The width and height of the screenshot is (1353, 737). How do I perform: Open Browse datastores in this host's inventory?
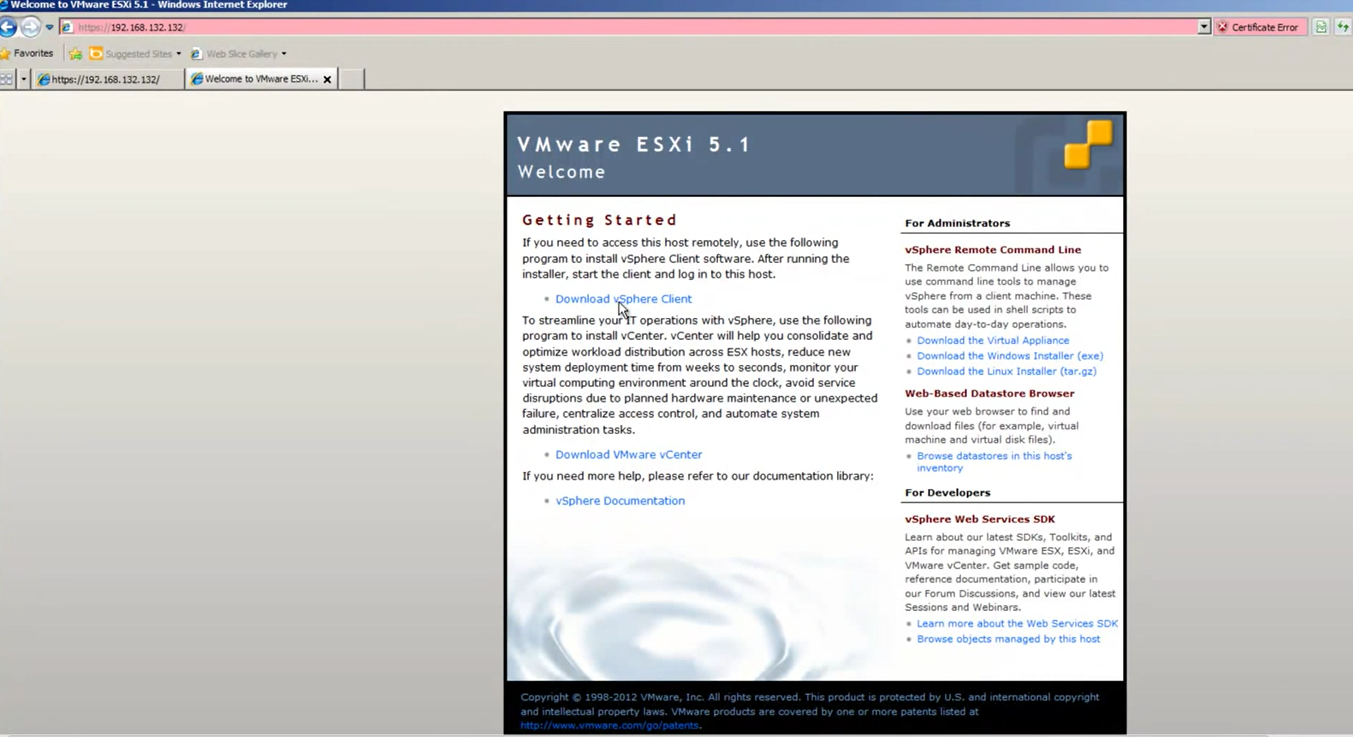coord(993,462)
